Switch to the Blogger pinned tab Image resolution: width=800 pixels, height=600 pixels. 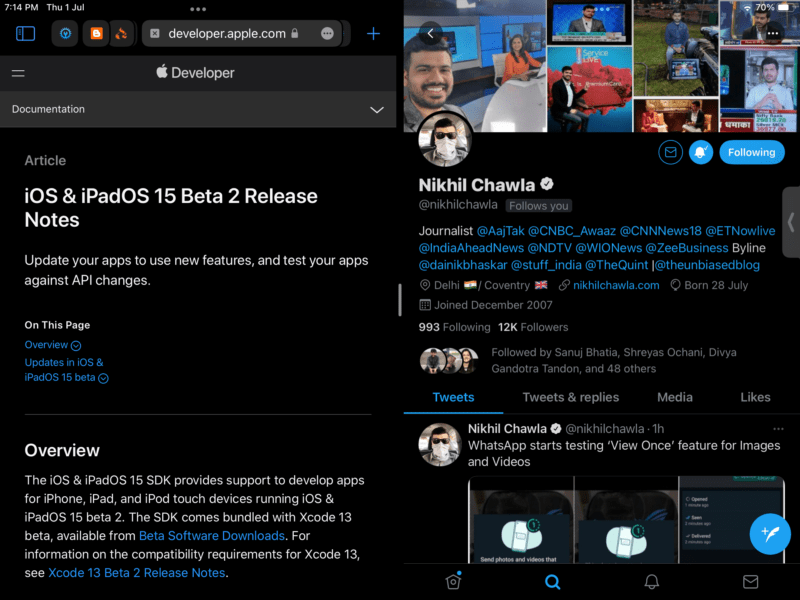[x=96, y=34]
